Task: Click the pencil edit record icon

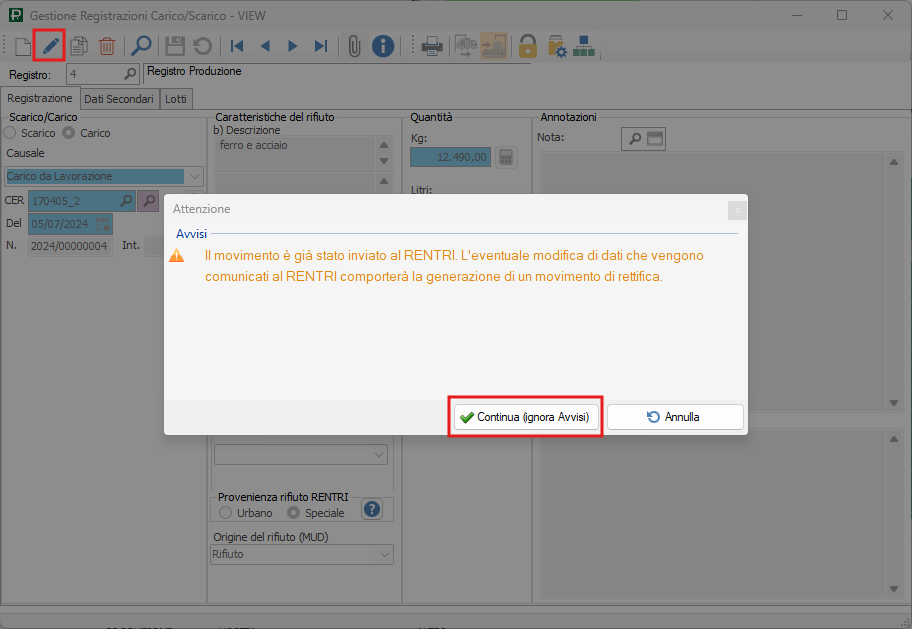Action: tap(50, 45)
